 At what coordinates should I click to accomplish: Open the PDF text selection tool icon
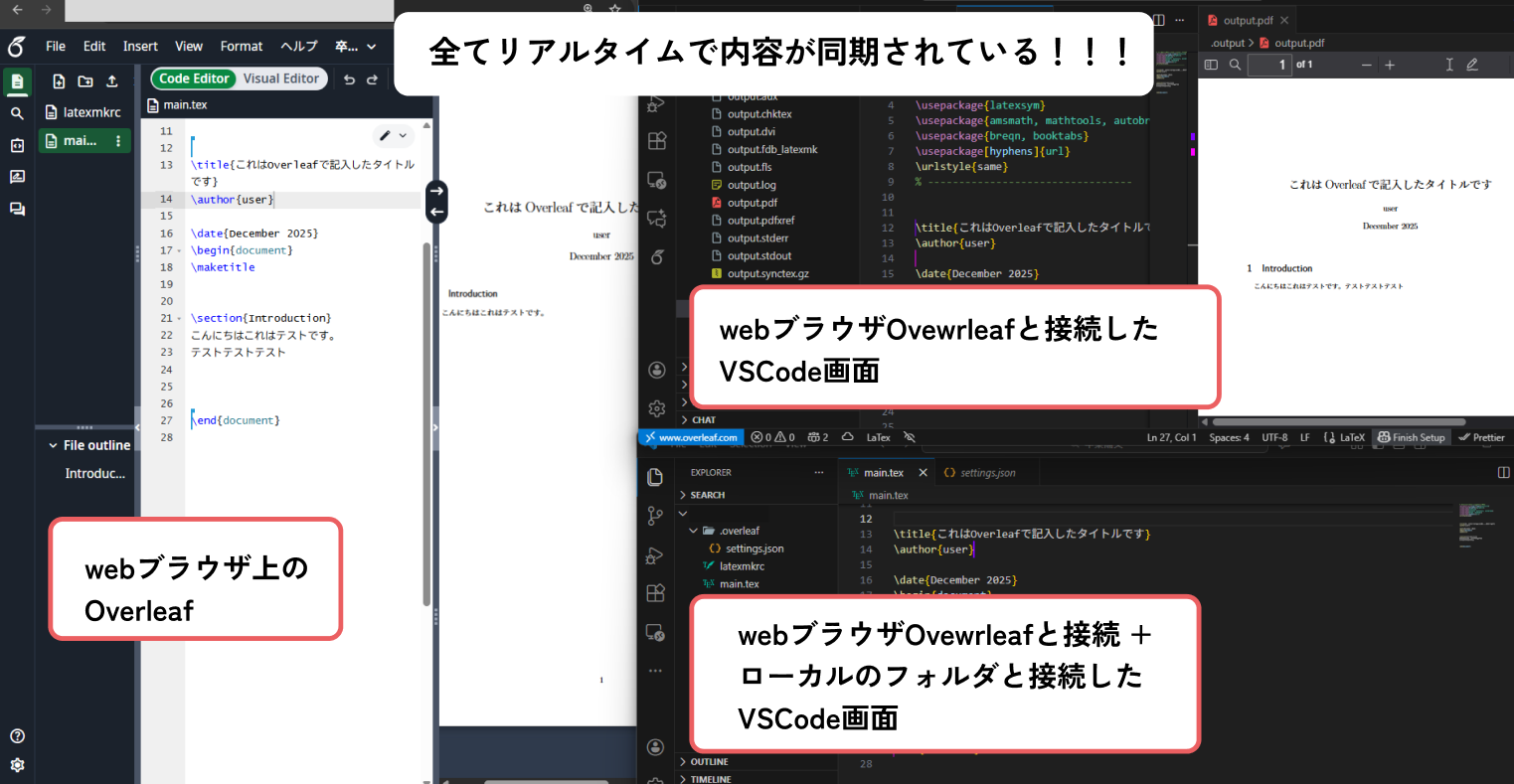tap(1449, 65)
